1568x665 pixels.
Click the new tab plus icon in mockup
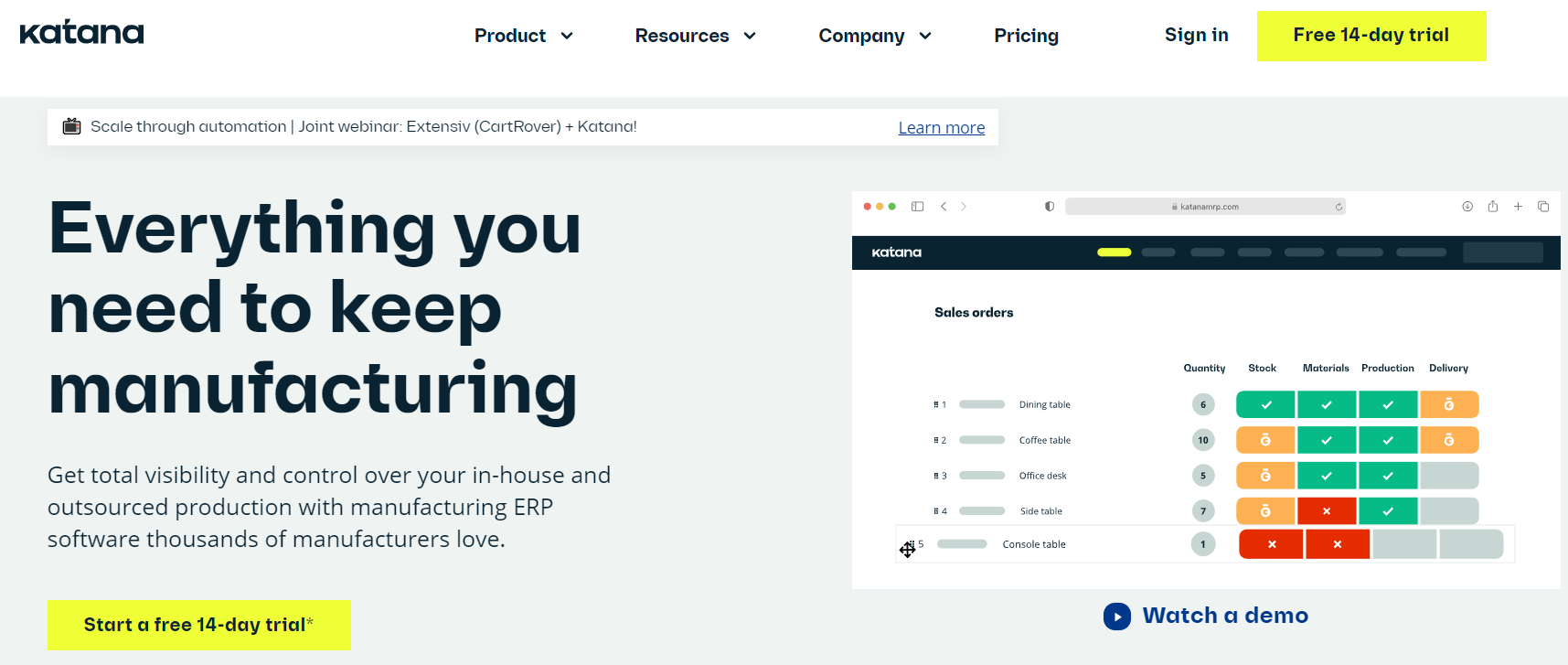click(x=1518, y=207)
